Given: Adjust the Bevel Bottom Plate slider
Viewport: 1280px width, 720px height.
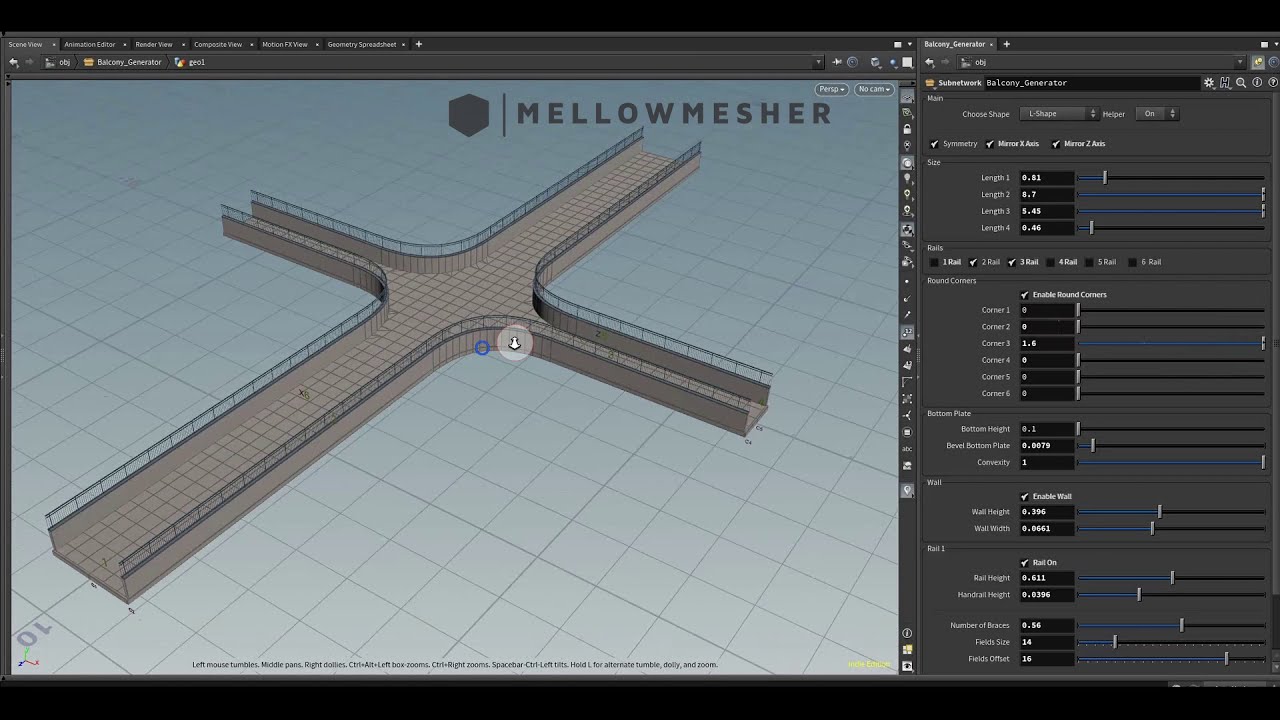Looking at the screenshot, I should (1171, 446).
